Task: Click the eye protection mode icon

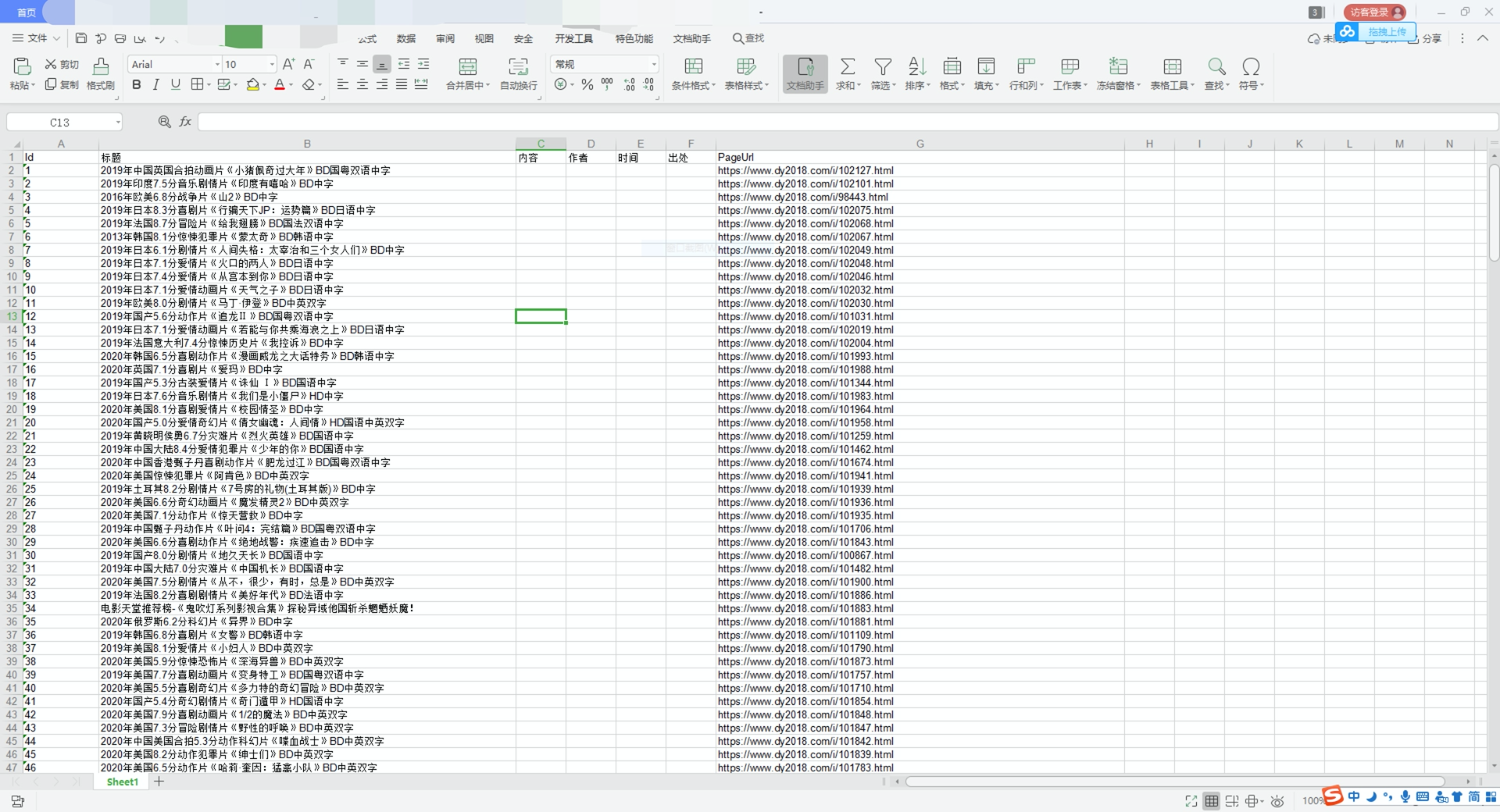Action: [x=1277, y=801]
